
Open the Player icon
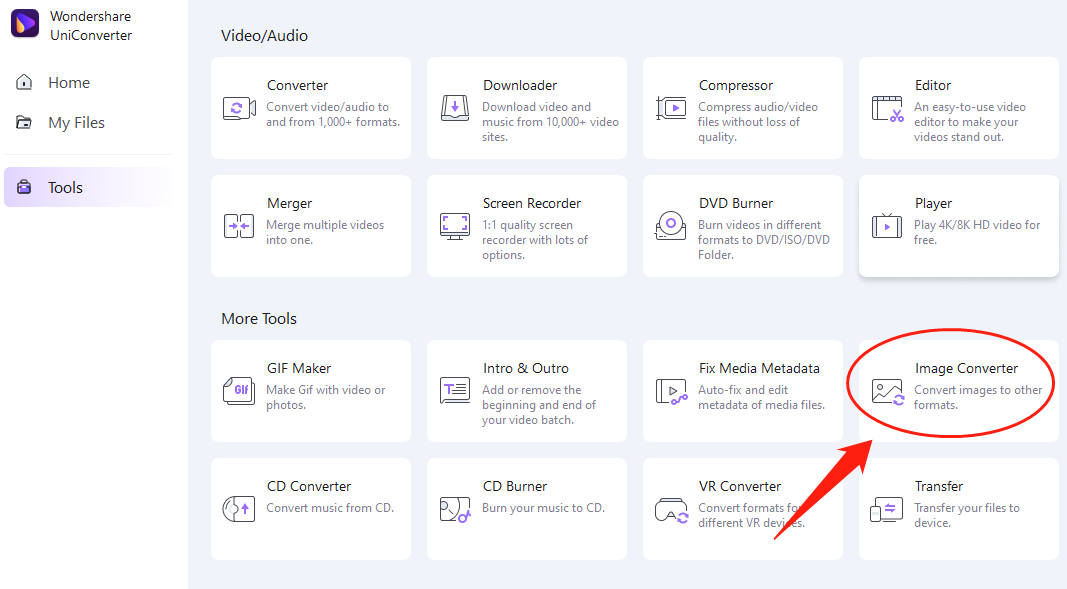[887, 226]
